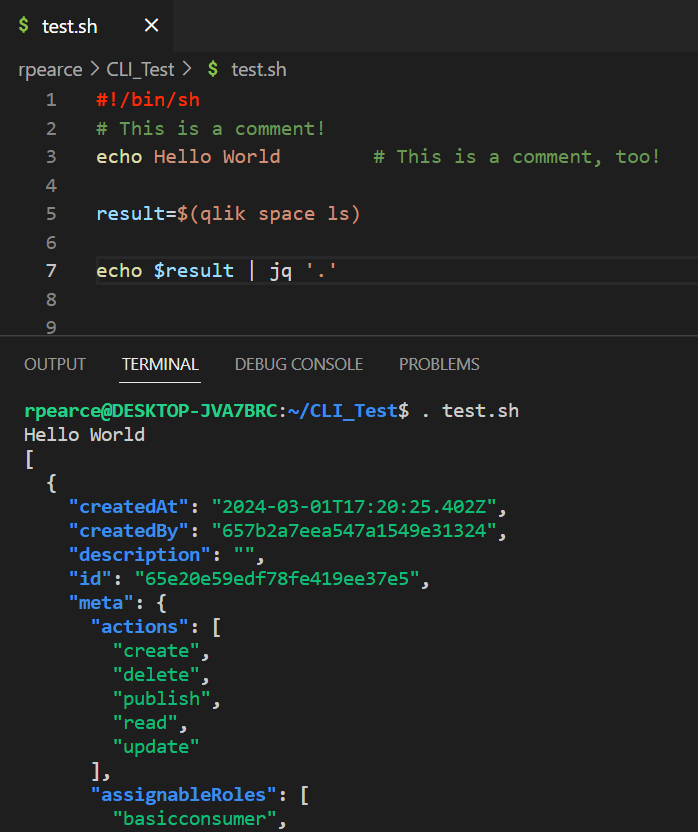Click the chevron after rpearce in the breadcrumb

(94, 69)
